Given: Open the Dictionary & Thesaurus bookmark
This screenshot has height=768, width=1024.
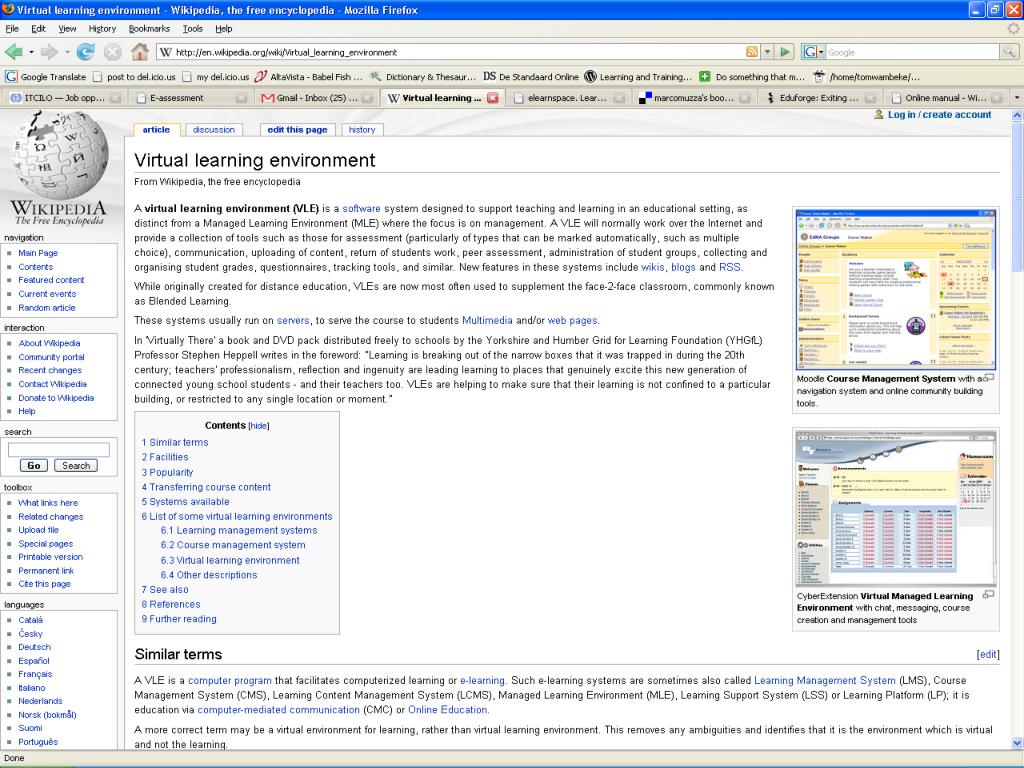Looking at the screenshot, I should [x=423, y=76].
